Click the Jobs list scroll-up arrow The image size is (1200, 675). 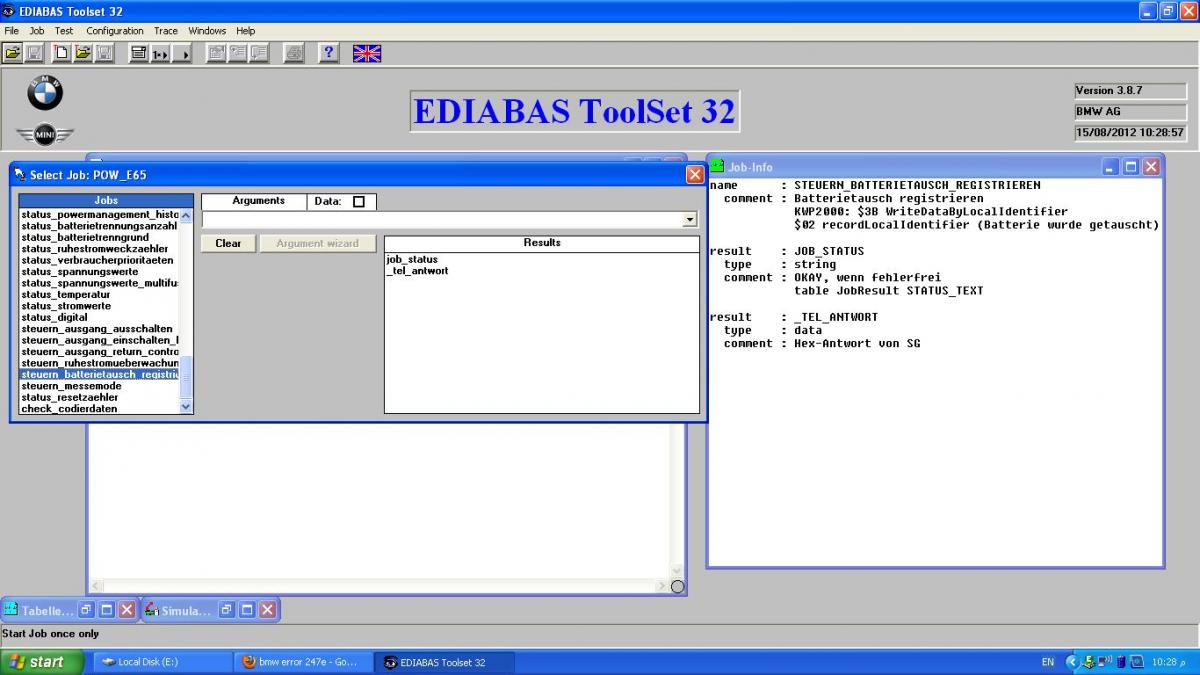point(185,214)
